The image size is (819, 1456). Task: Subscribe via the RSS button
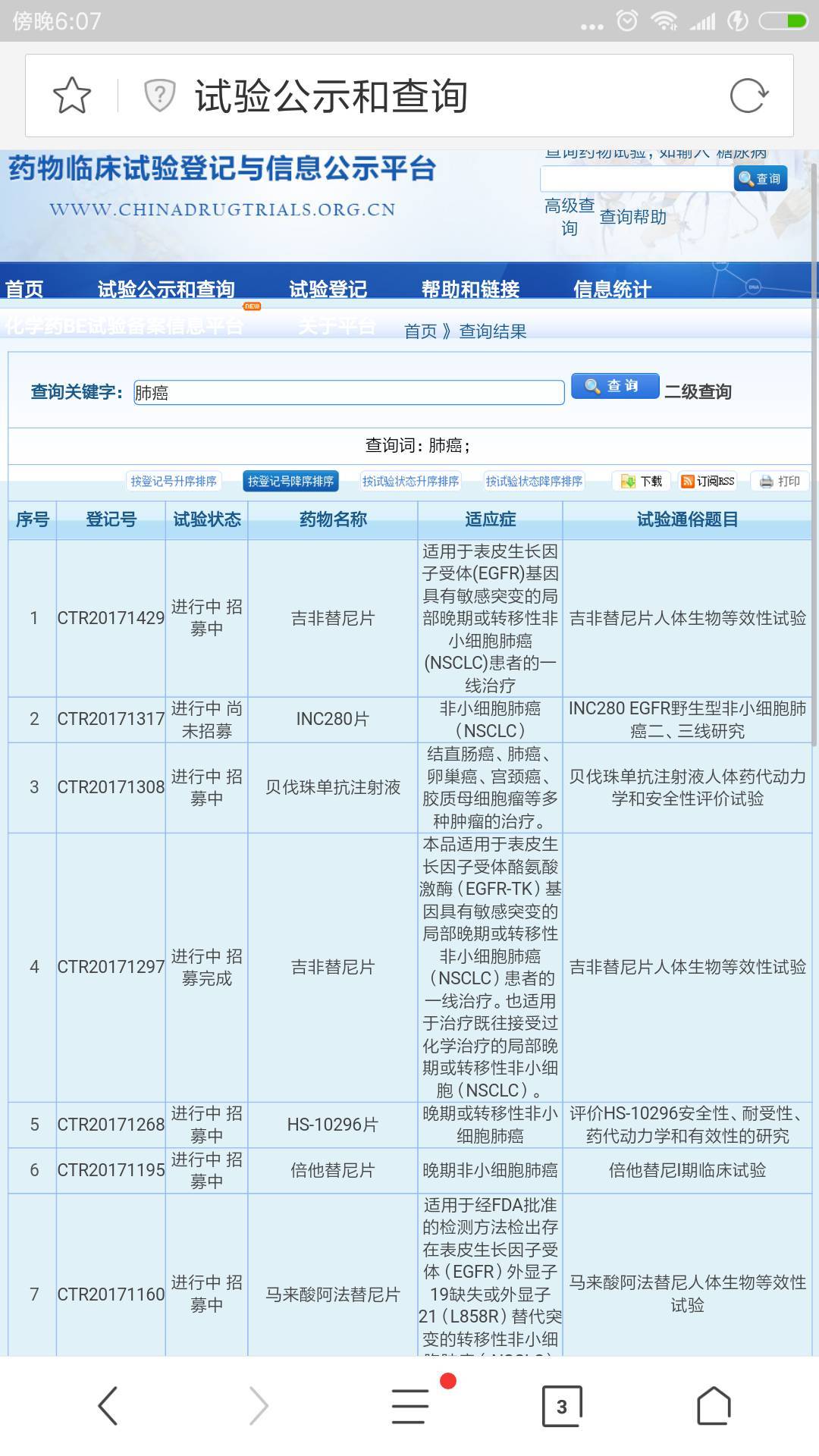pos(708,482)
